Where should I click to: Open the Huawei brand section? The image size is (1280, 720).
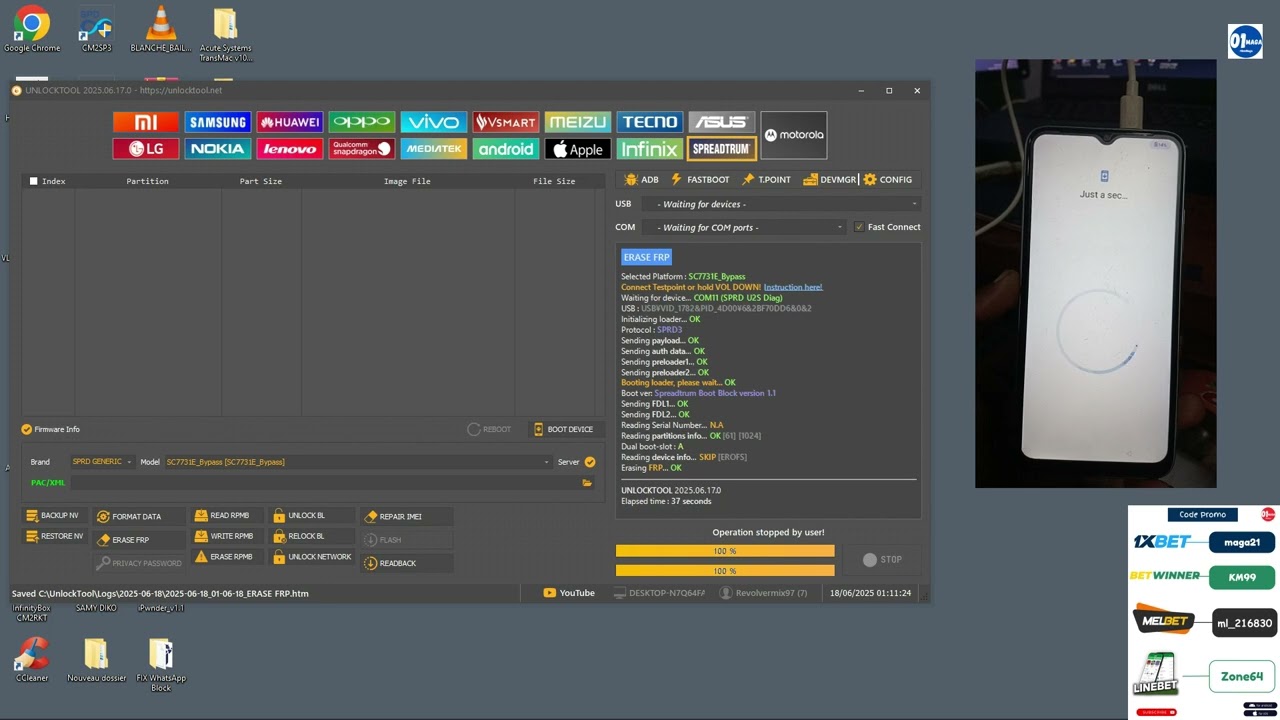[x=290, y=122]
